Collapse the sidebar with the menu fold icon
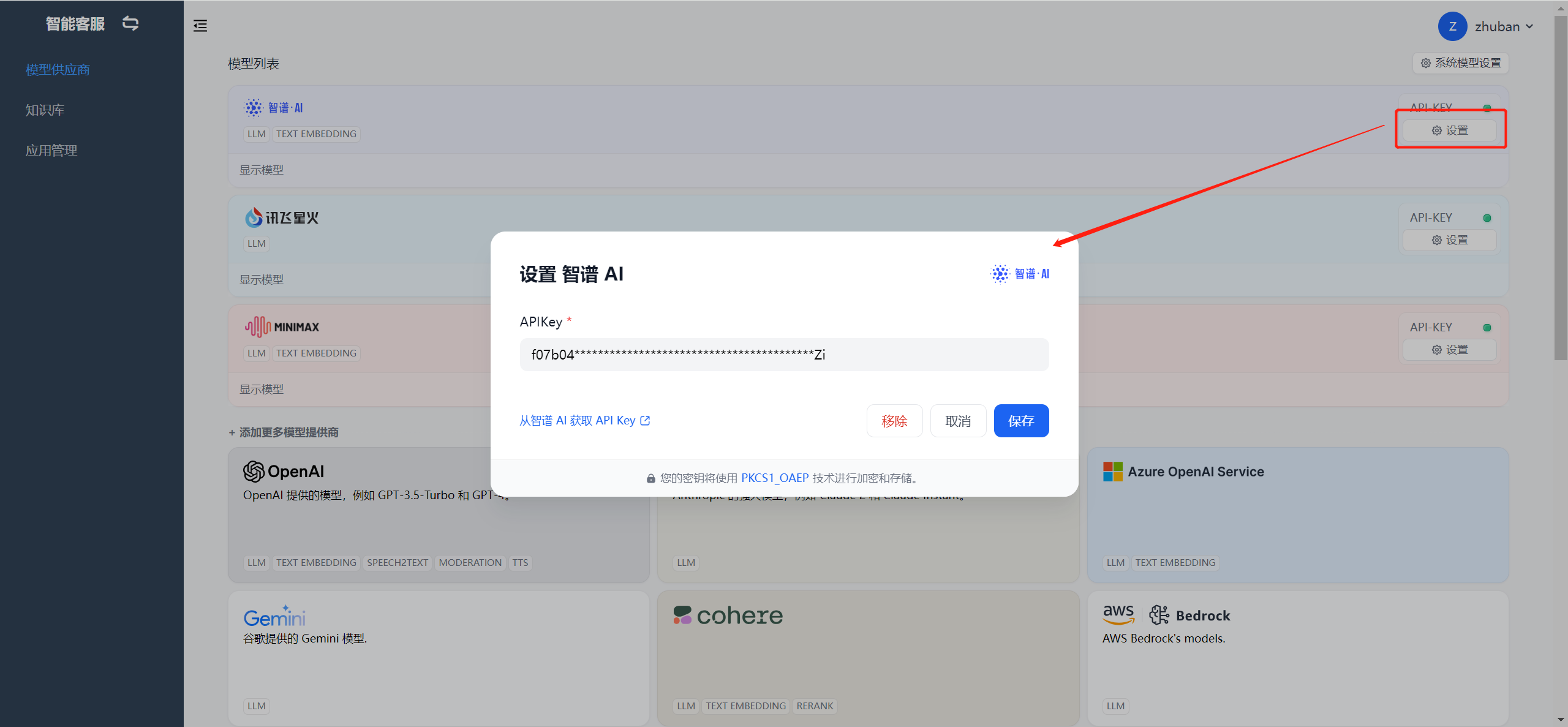 200,26
